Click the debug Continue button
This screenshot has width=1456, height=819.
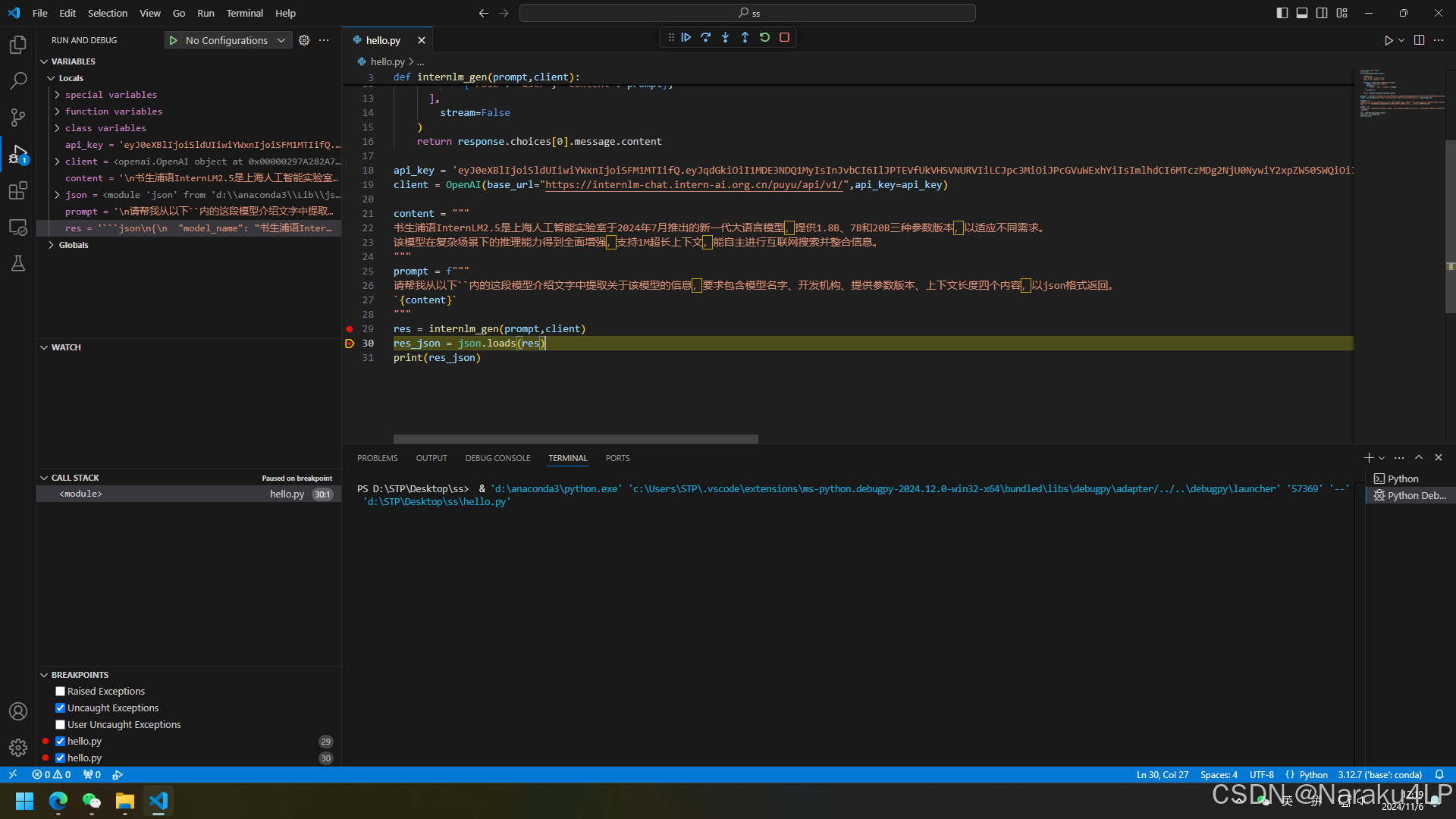click(x=686, y=37)
